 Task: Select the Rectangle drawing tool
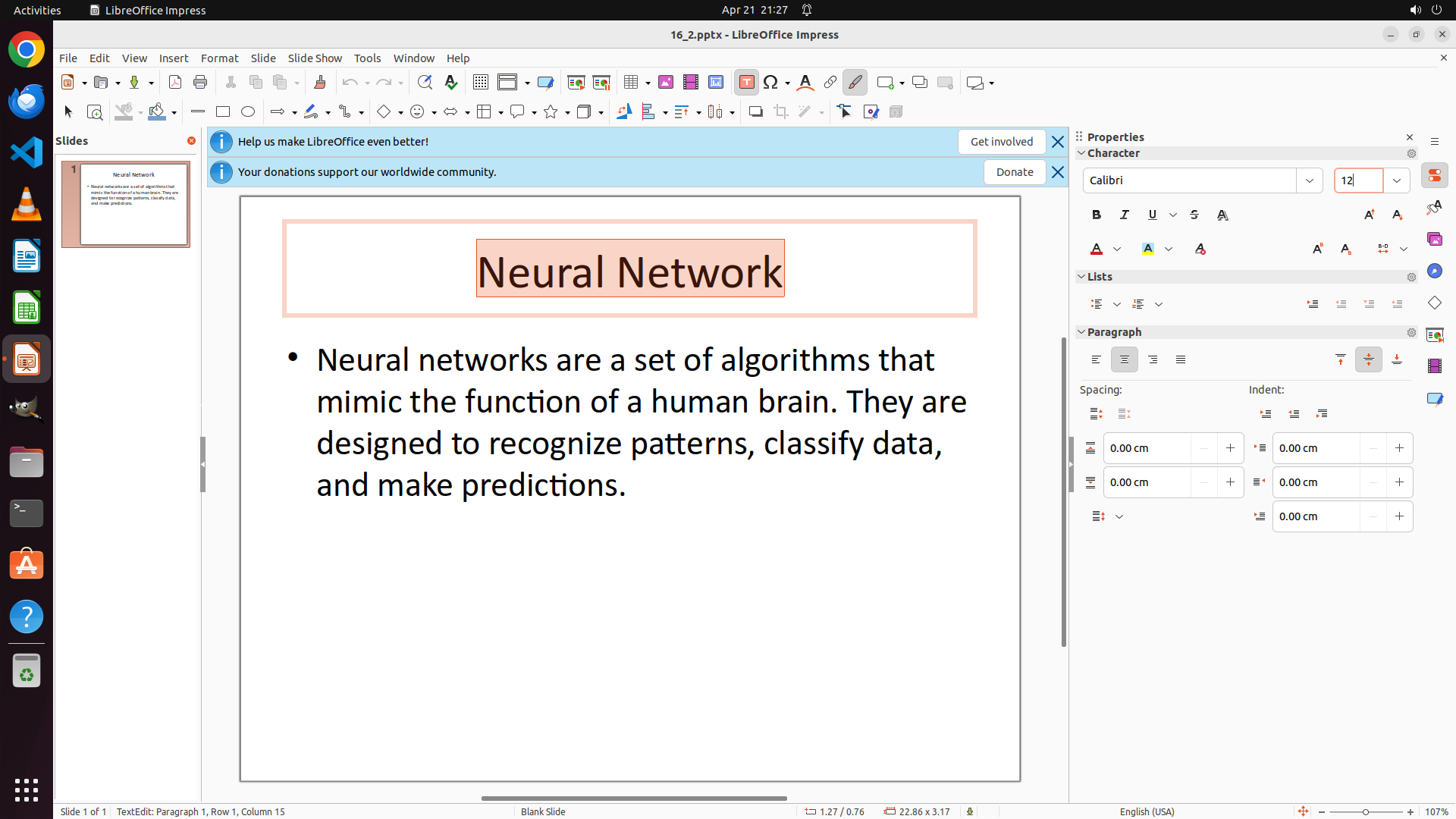[223, 111]
